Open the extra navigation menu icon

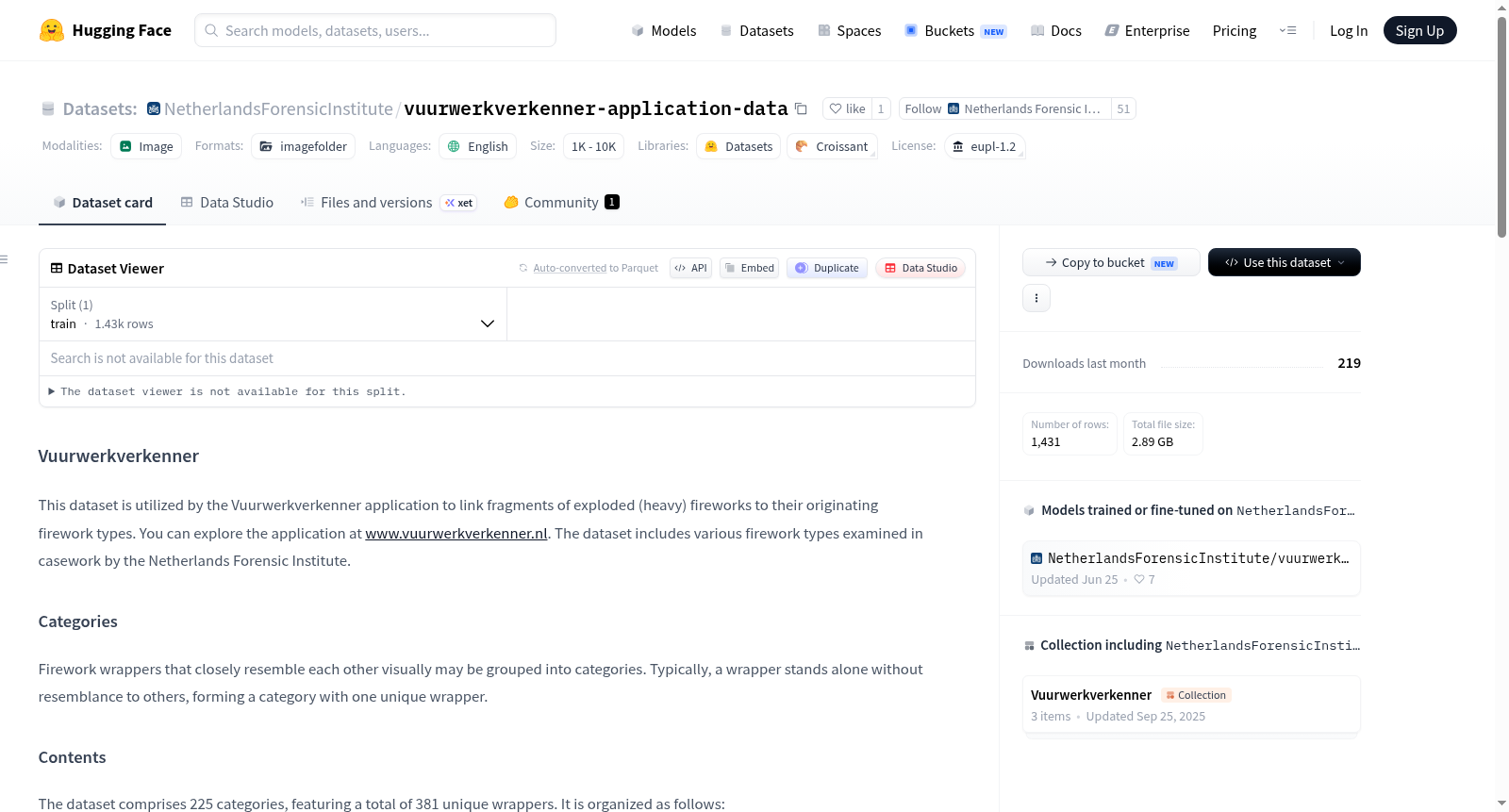tap(1287, 30)
